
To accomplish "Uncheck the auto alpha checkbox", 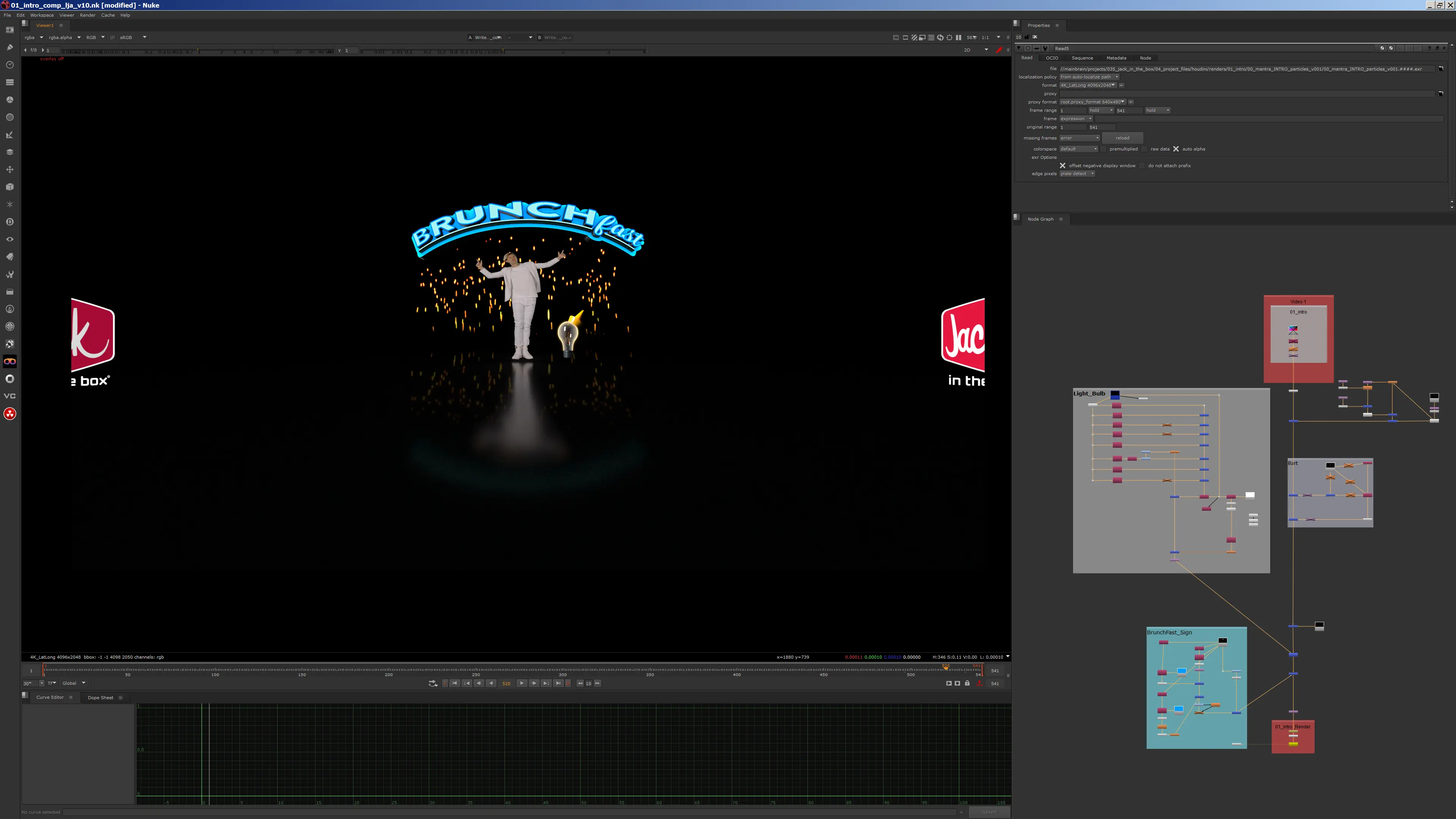I will (x=1176, y=149).
